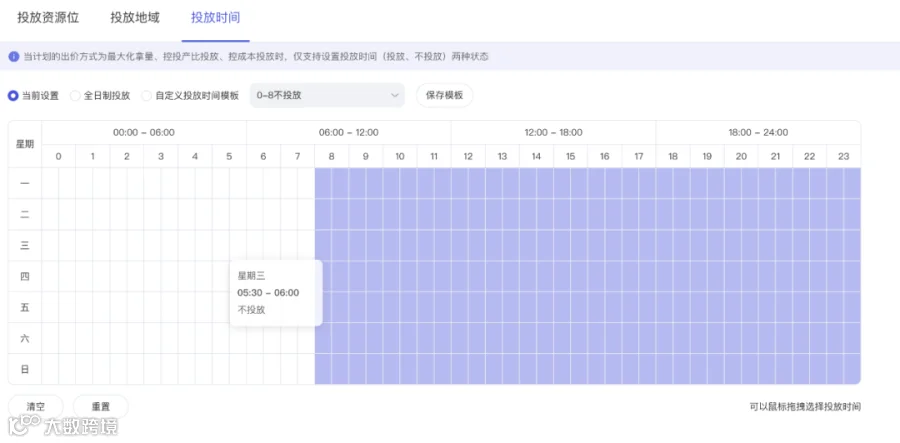Click the 保存模板 button
Screen dimensions: 900x443
[x=444, y=95]
